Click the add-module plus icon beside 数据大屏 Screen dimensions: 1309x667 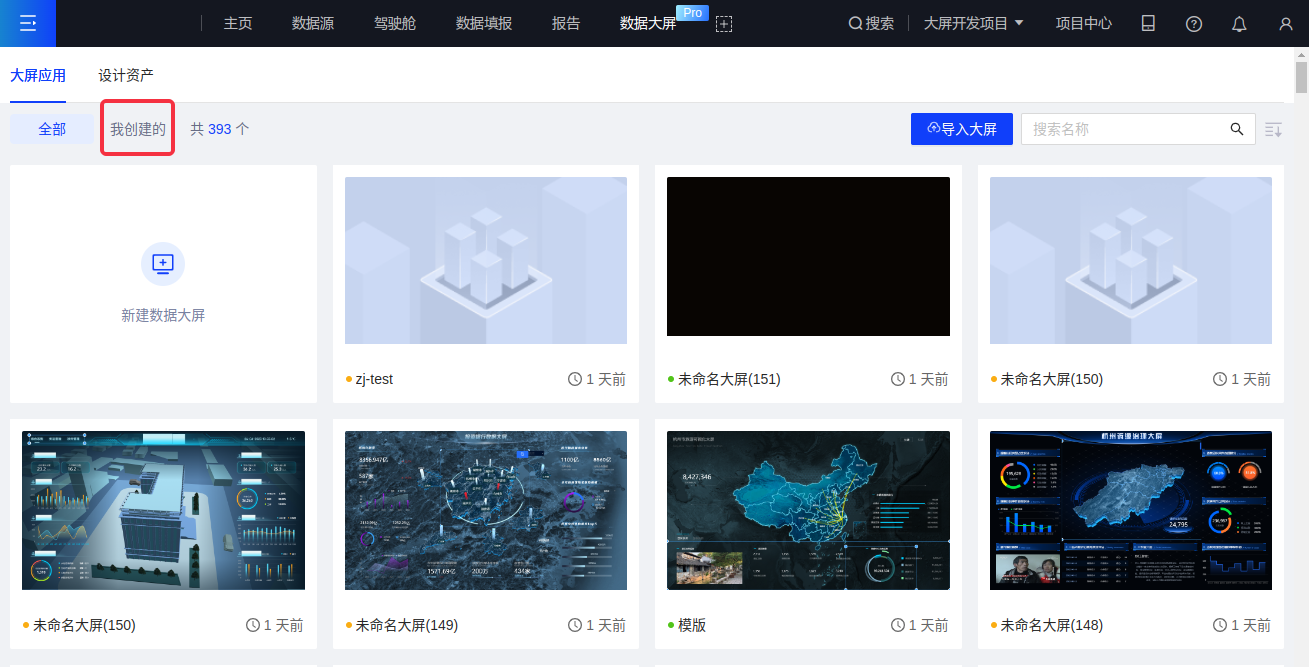pyautogui.click(x=724, y=24)
